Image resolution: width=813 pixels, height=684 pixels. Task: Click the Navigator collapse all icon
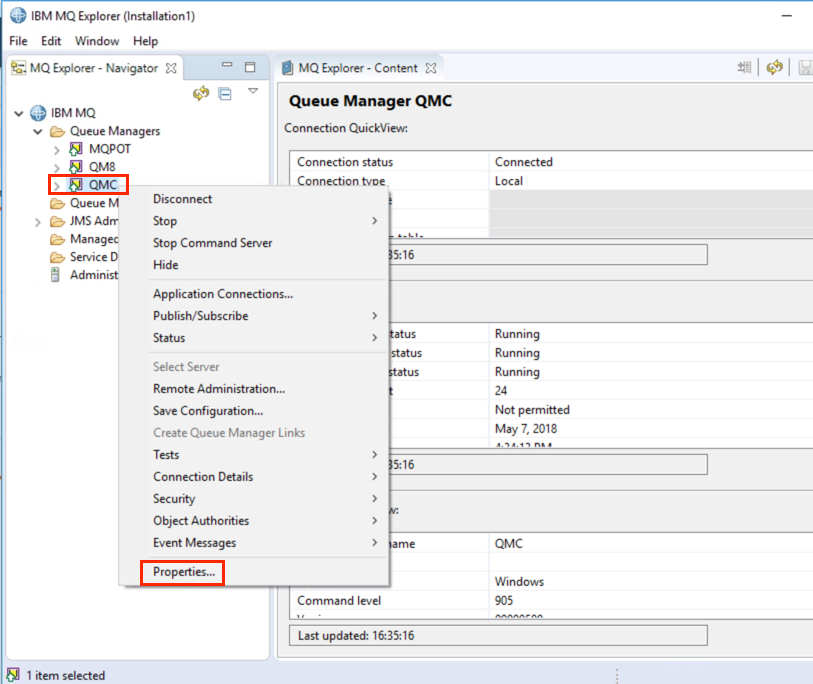[x=225, y=94]
